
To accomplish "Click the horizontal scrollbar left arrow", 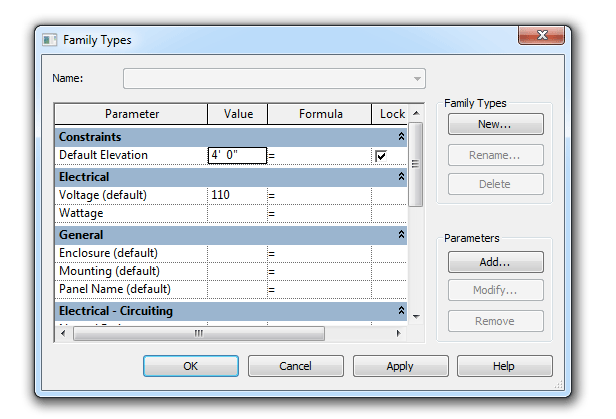I will click(x=63, y=333).
